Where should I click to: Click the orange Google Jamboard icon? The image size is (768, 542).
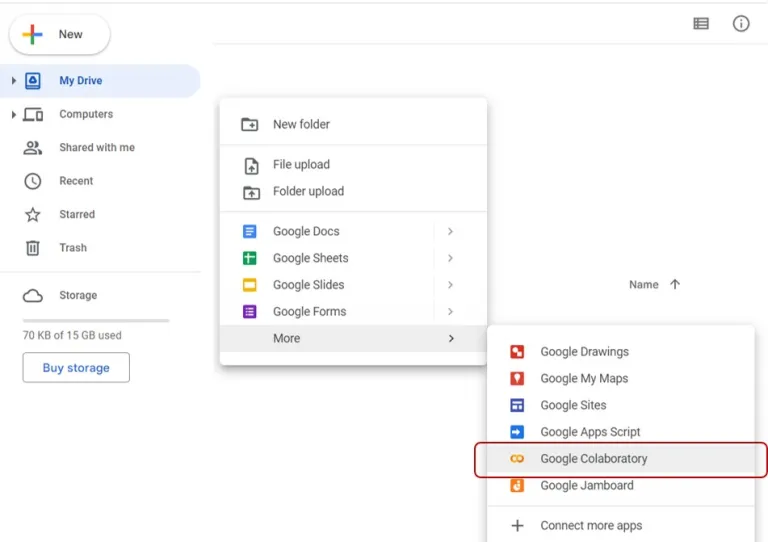pyautogui.click(x=517, y=485)
